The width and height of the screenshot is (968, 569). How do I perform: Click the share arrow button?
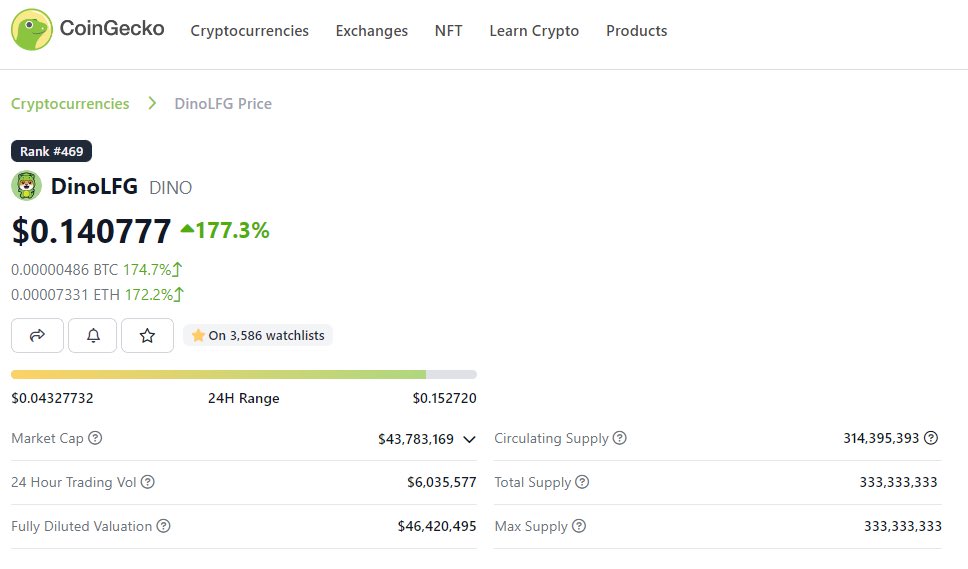pos(37,336)
